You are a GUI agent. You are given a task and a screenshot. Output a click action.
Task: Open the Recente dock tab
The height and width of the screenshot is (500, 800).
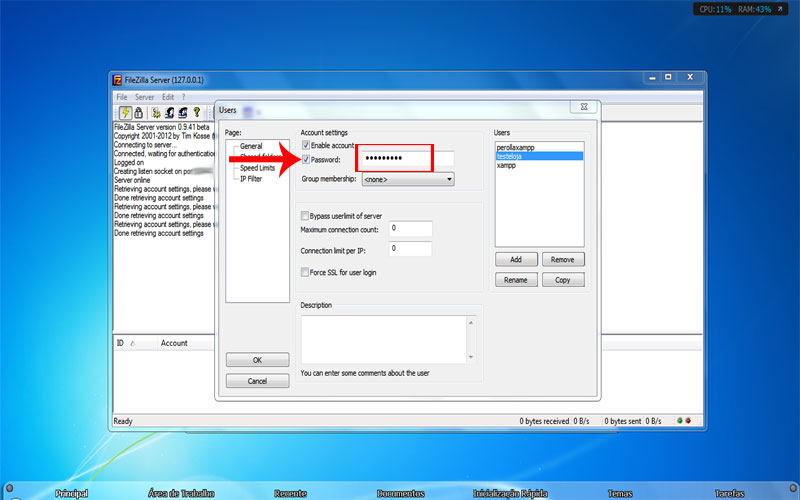(290, 493)
